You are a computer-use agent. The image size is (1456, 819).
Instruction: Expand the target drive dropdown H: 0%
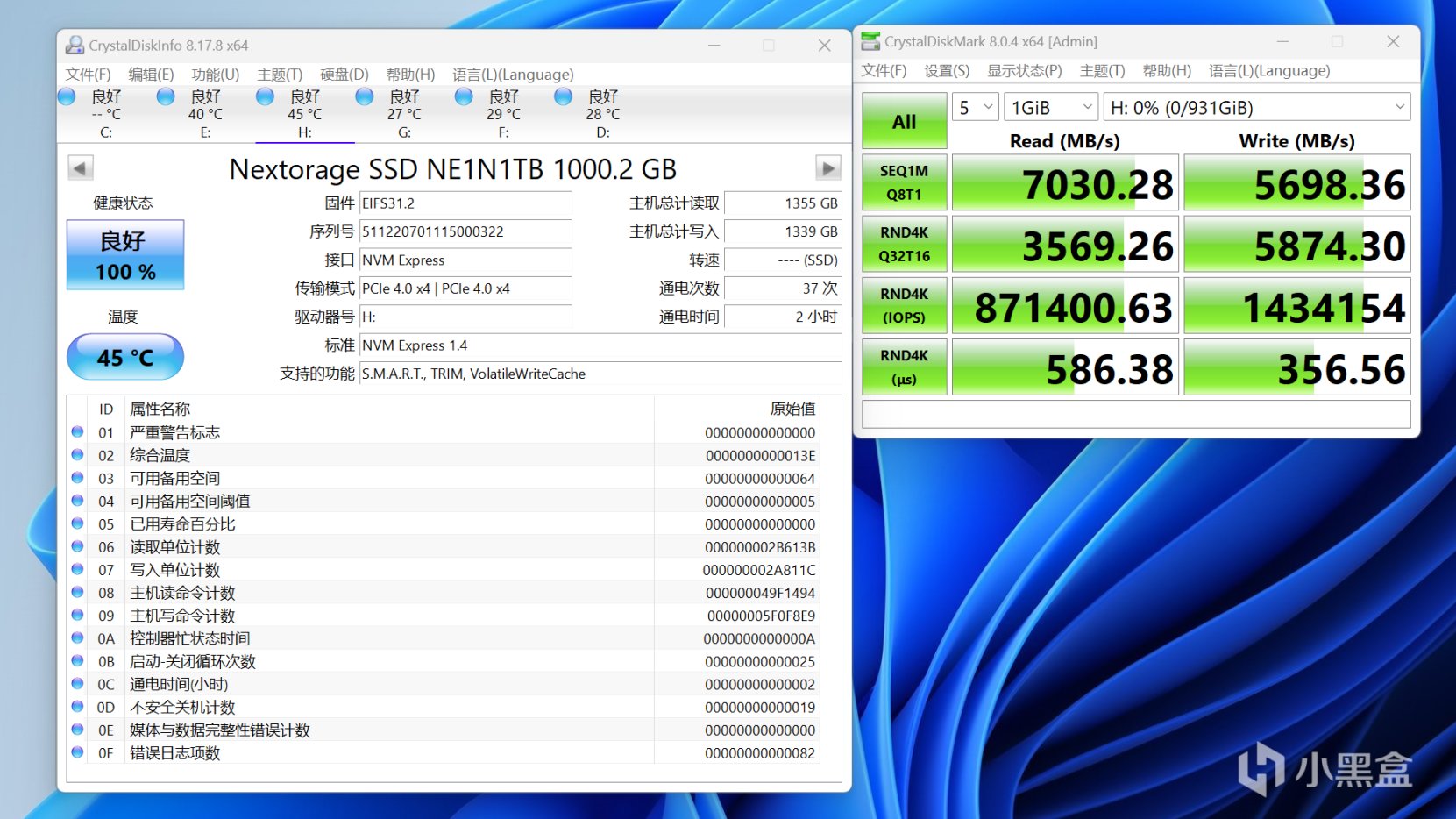(x=1256, y=108)
